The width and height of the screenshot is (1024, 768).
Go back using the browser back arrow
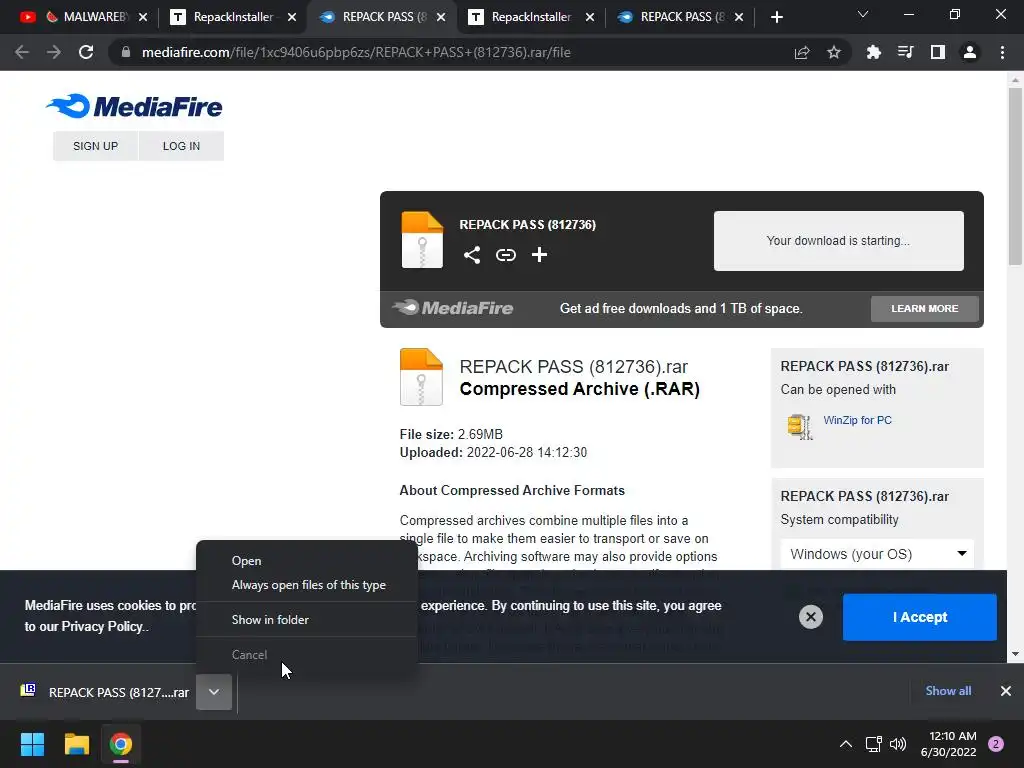coord(22,52)
